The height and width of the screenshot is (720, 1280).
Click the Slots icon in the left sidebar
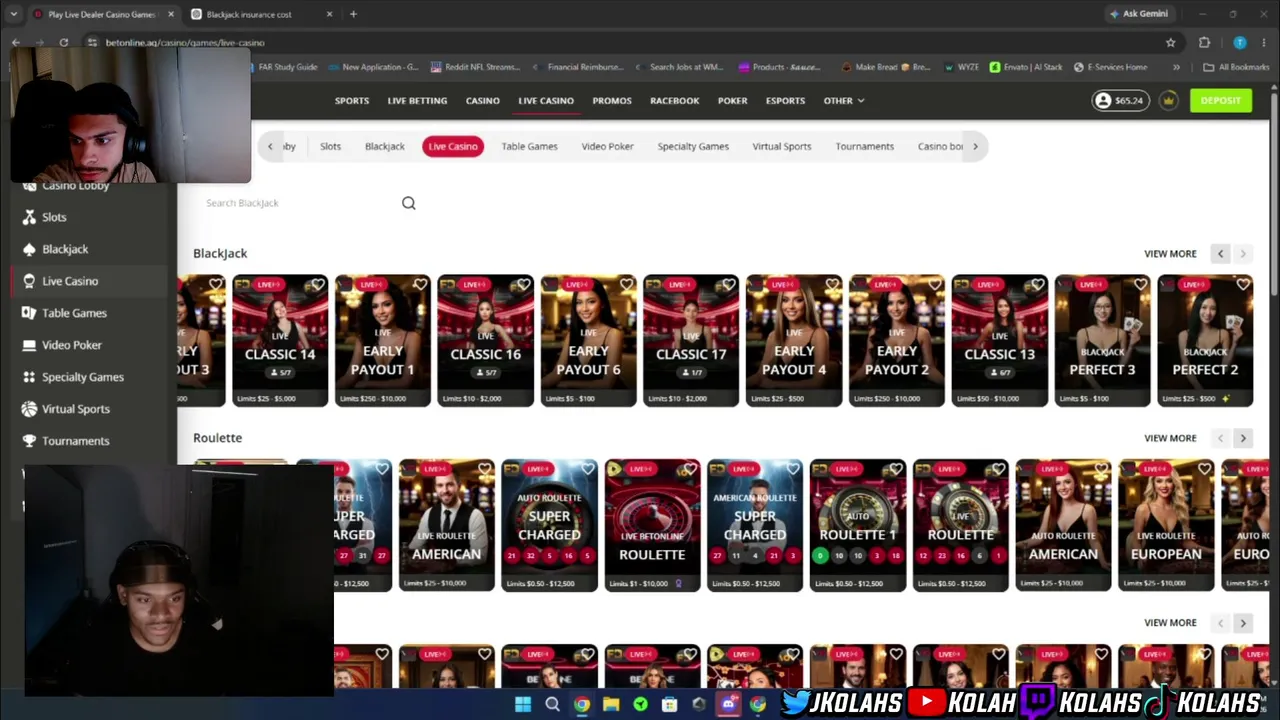[29, 217]
